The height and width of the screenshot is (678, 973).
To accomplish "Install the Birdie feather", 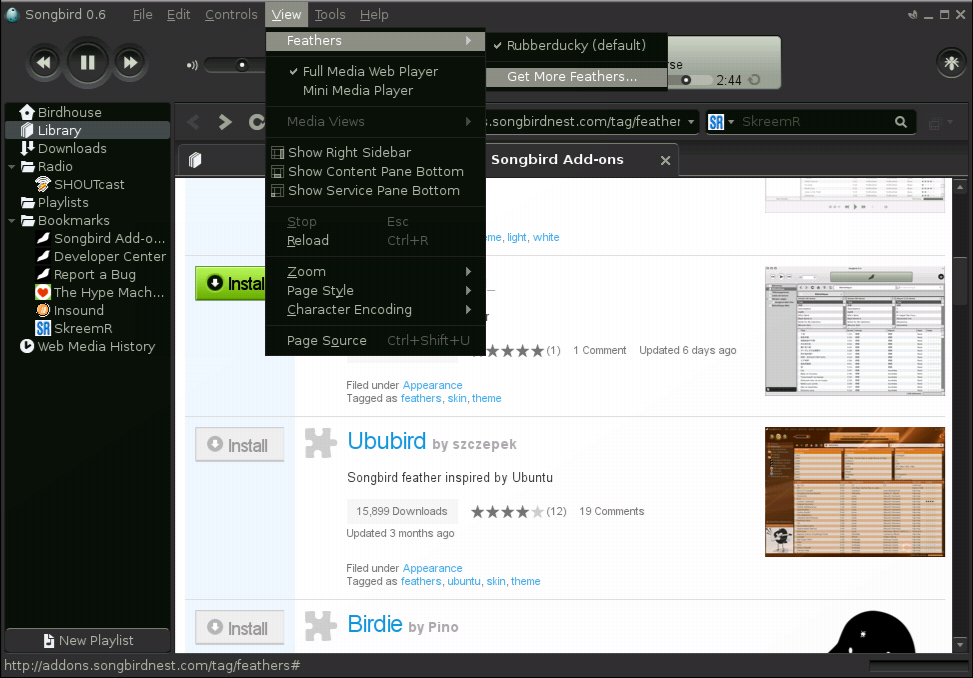I will tap(240, 628).
